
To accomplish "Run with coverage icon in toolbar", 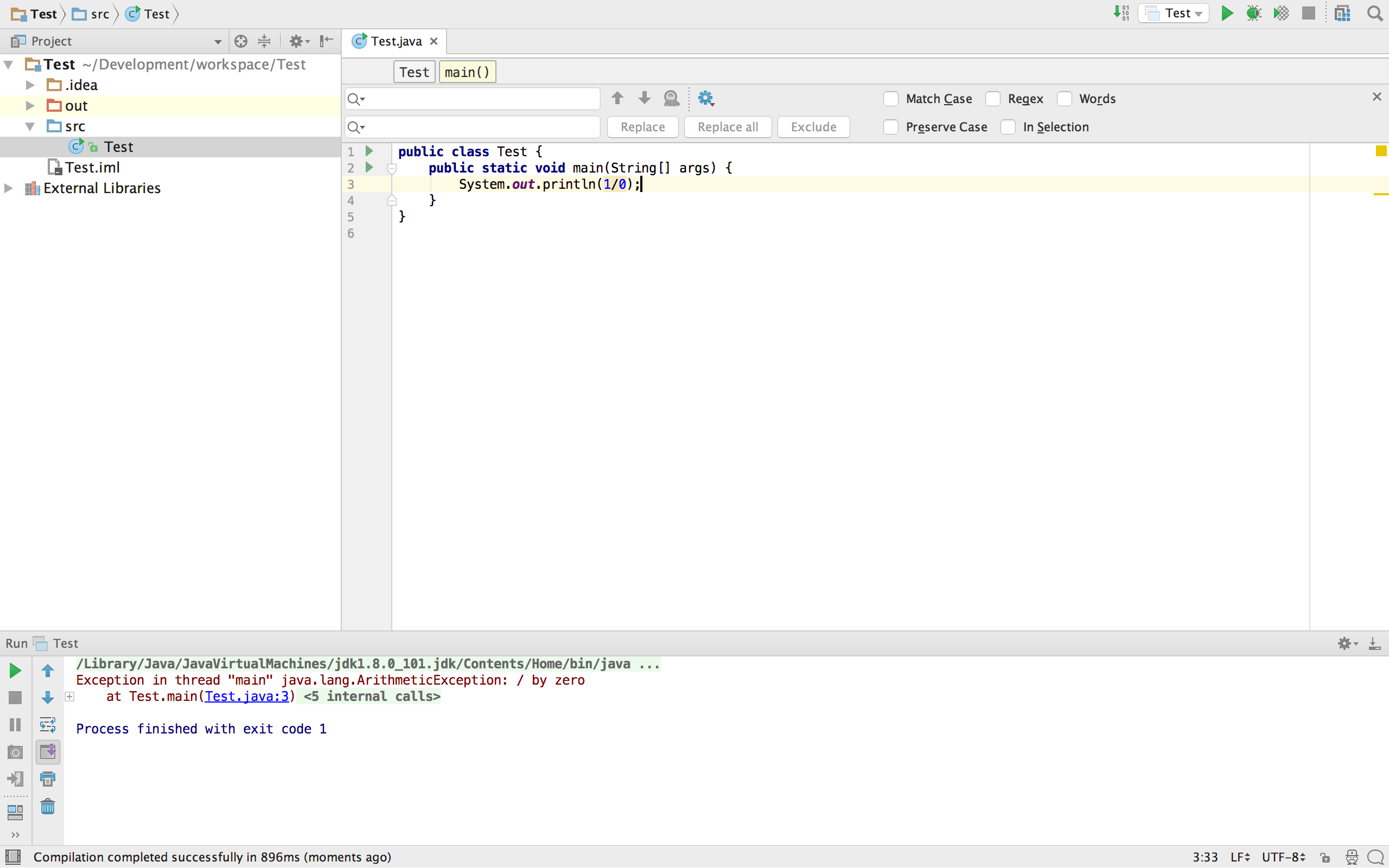I will pos(1281,13).
